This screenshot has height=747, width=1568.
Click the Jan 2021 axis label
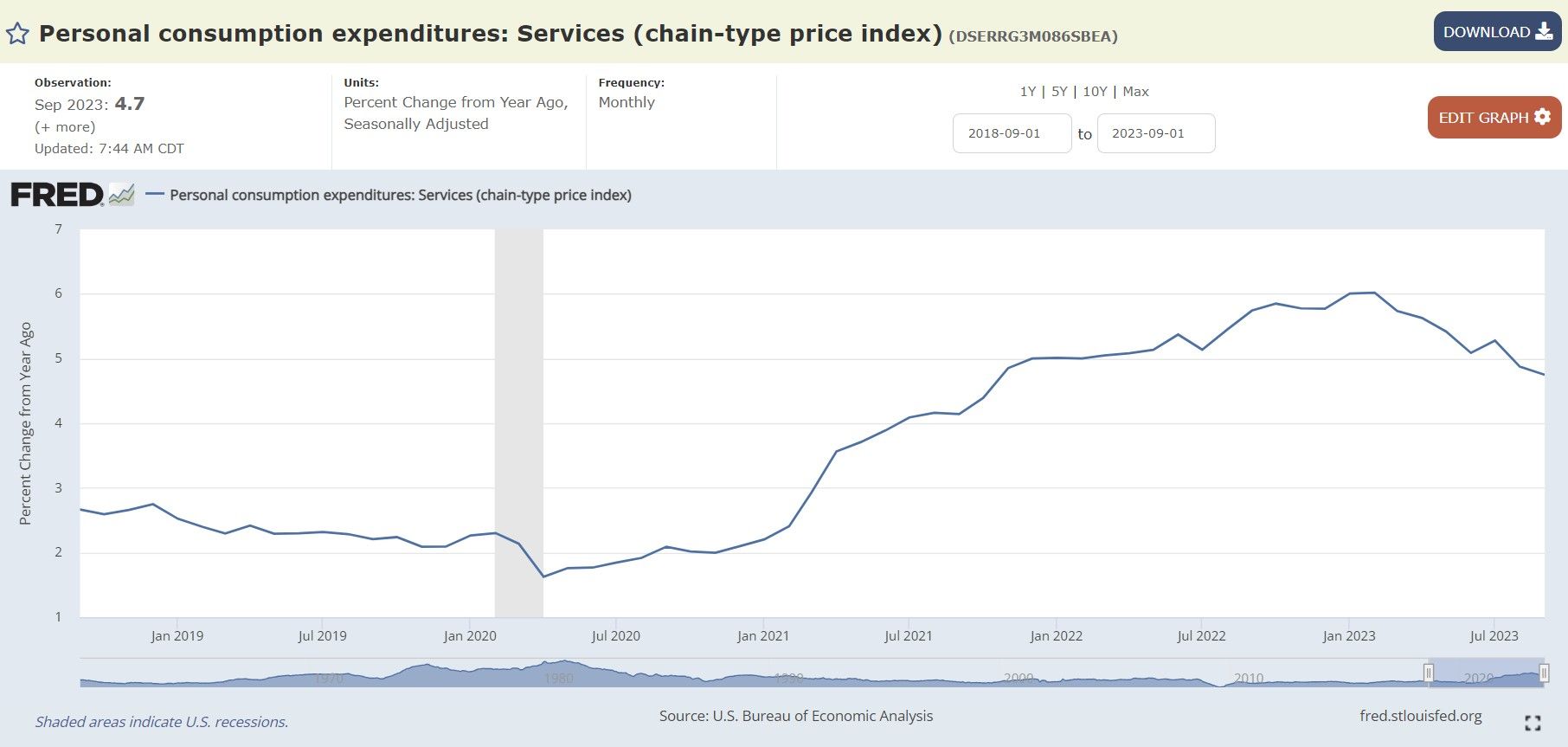(x=763, y=635)
